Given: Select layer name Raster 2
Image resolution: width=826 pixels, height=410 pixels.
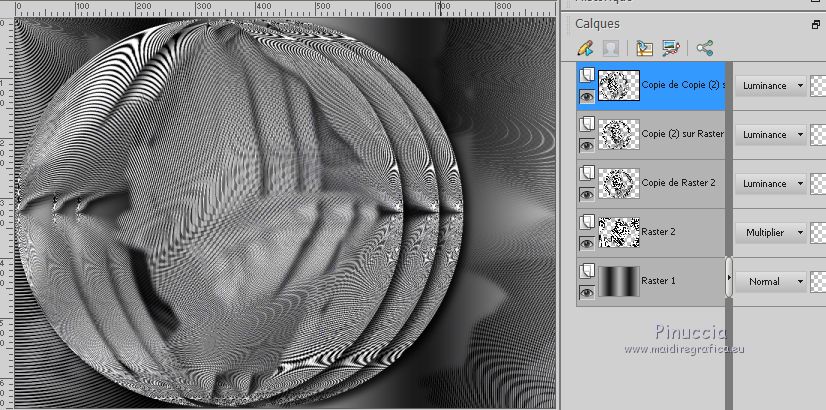Looking at the screenshot, I should (x=658, y=232).
